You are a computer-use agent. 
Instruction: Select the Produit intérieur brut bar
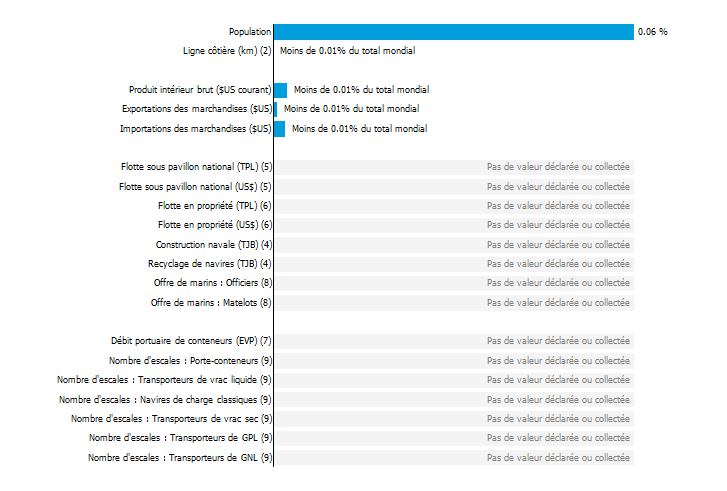[x=281, y=90]
